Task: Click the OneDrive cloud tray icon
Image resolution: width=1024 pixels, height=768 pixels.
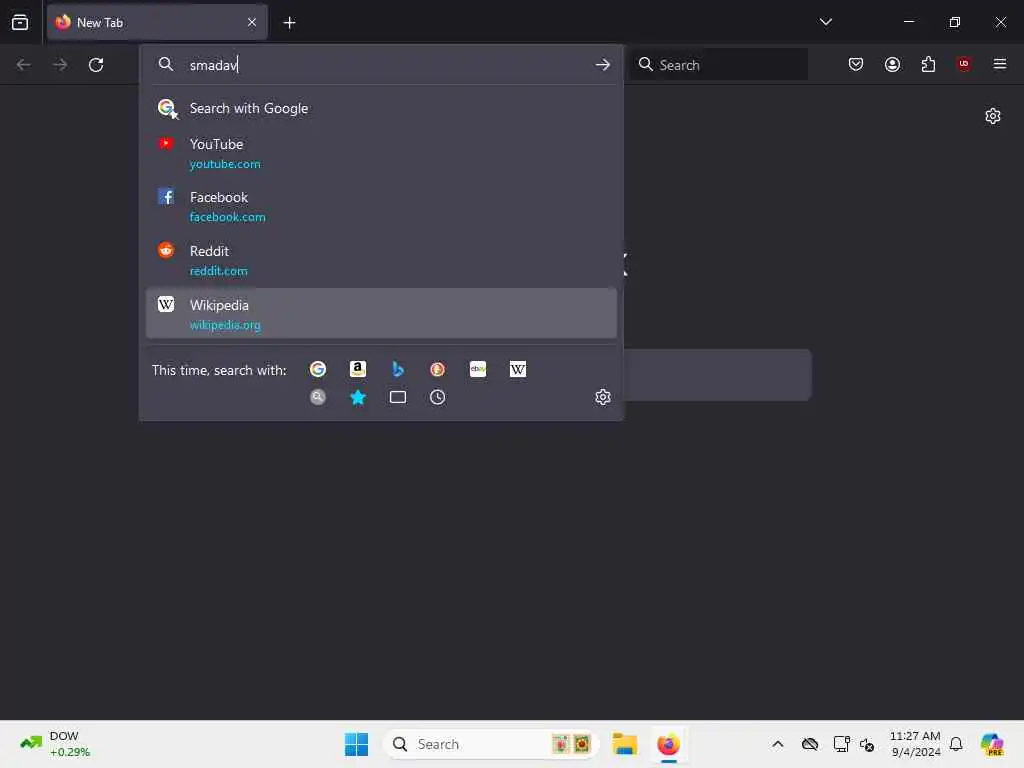Action: 810,744
